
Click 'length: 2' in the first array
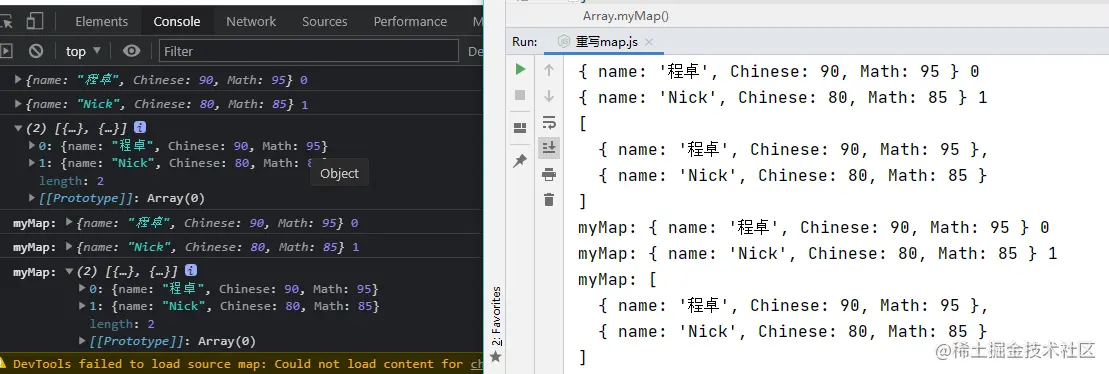[x=71, y=181]
